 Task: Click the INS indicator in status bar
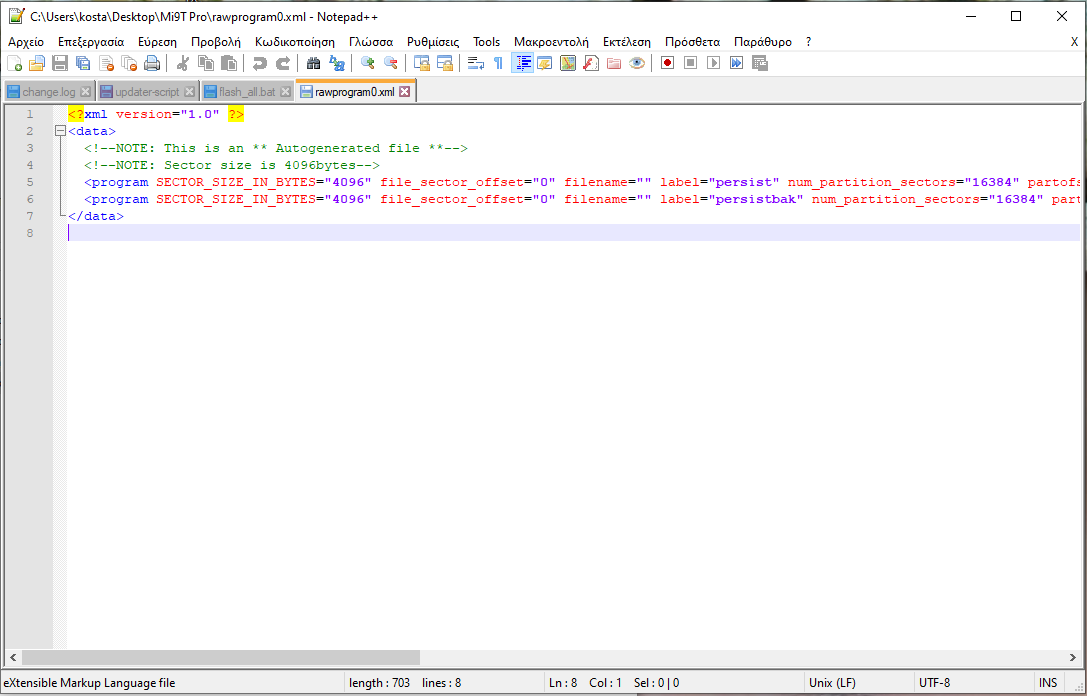point(1047,683)
